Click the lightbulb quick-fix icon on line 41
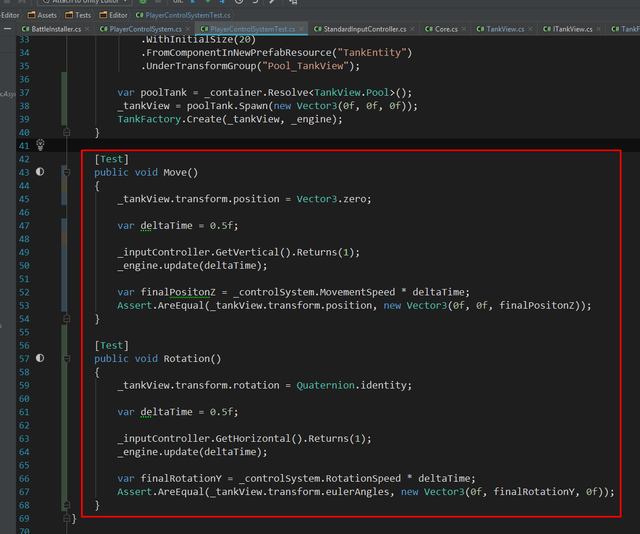Screen dimensions: 640x534 tap(40, 145)
